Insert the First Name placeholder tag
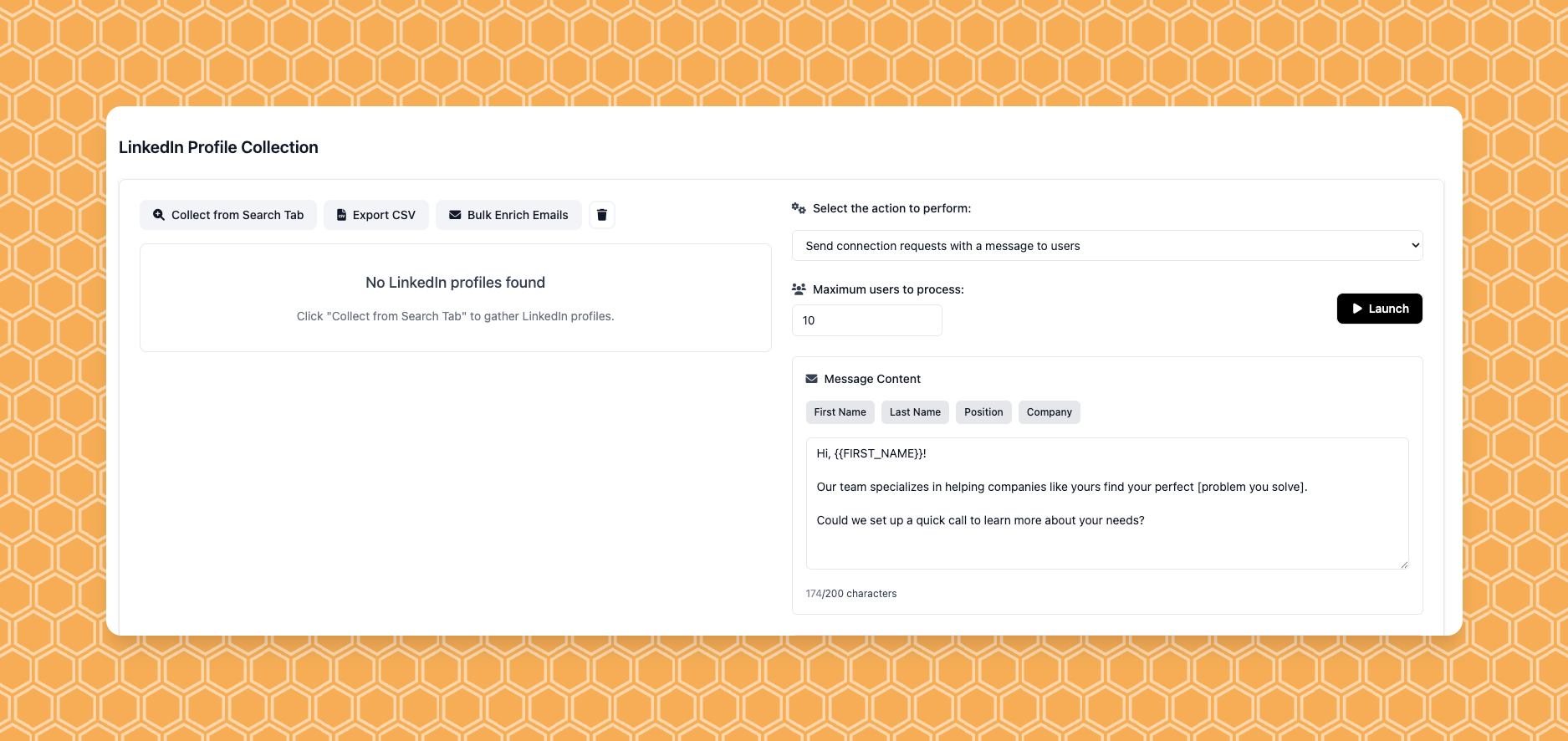 coord(840,412)
